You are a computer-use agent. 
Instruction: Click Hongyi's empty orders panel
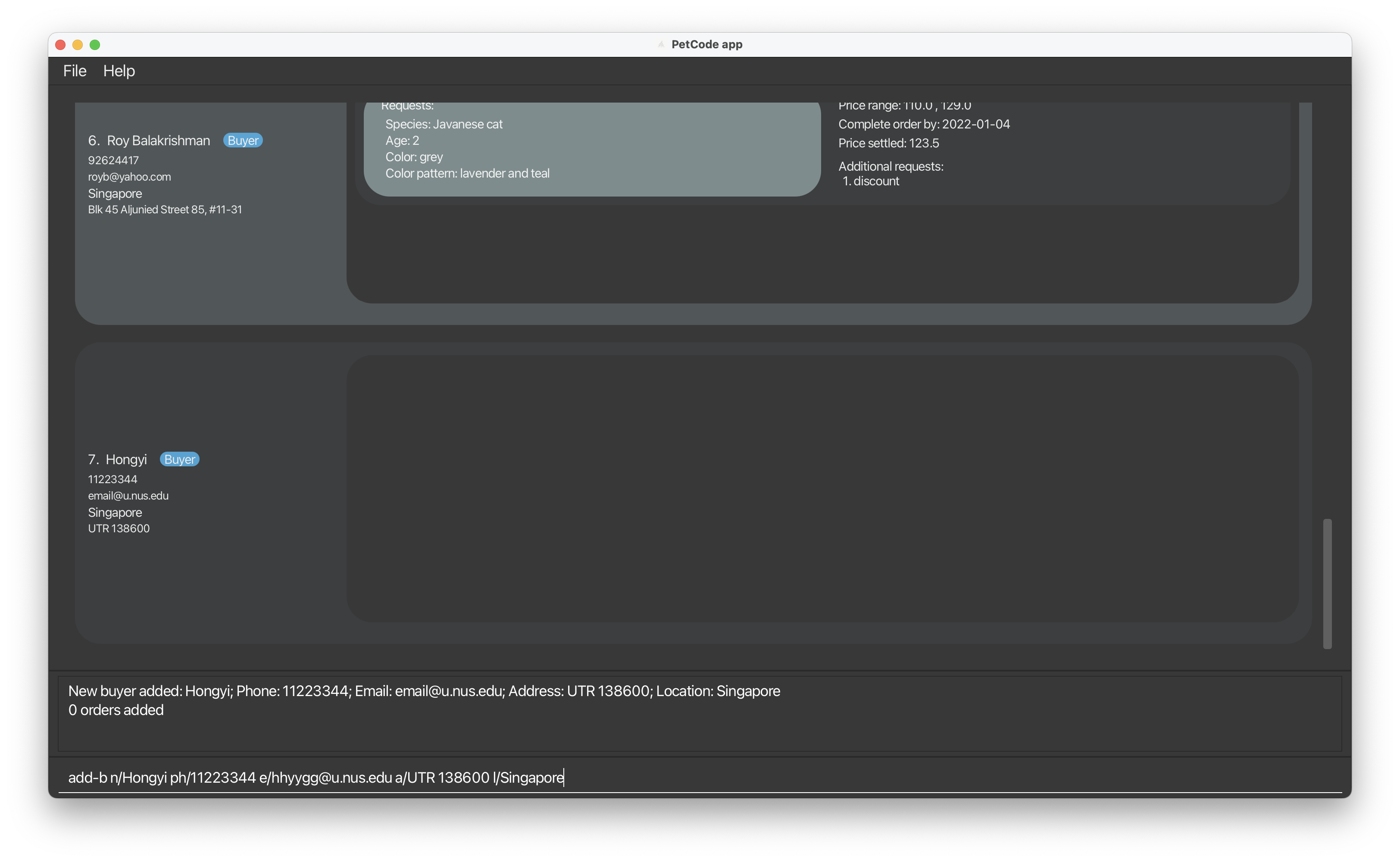pyautogui.click(x=822, y=489)
